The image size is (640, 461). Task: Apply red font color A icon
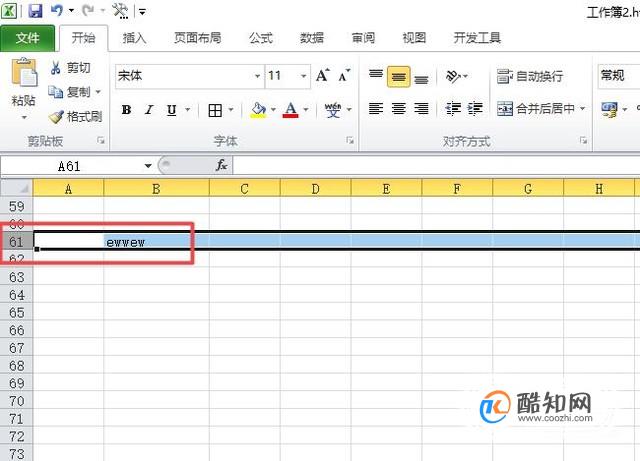(x=290, y=109)
